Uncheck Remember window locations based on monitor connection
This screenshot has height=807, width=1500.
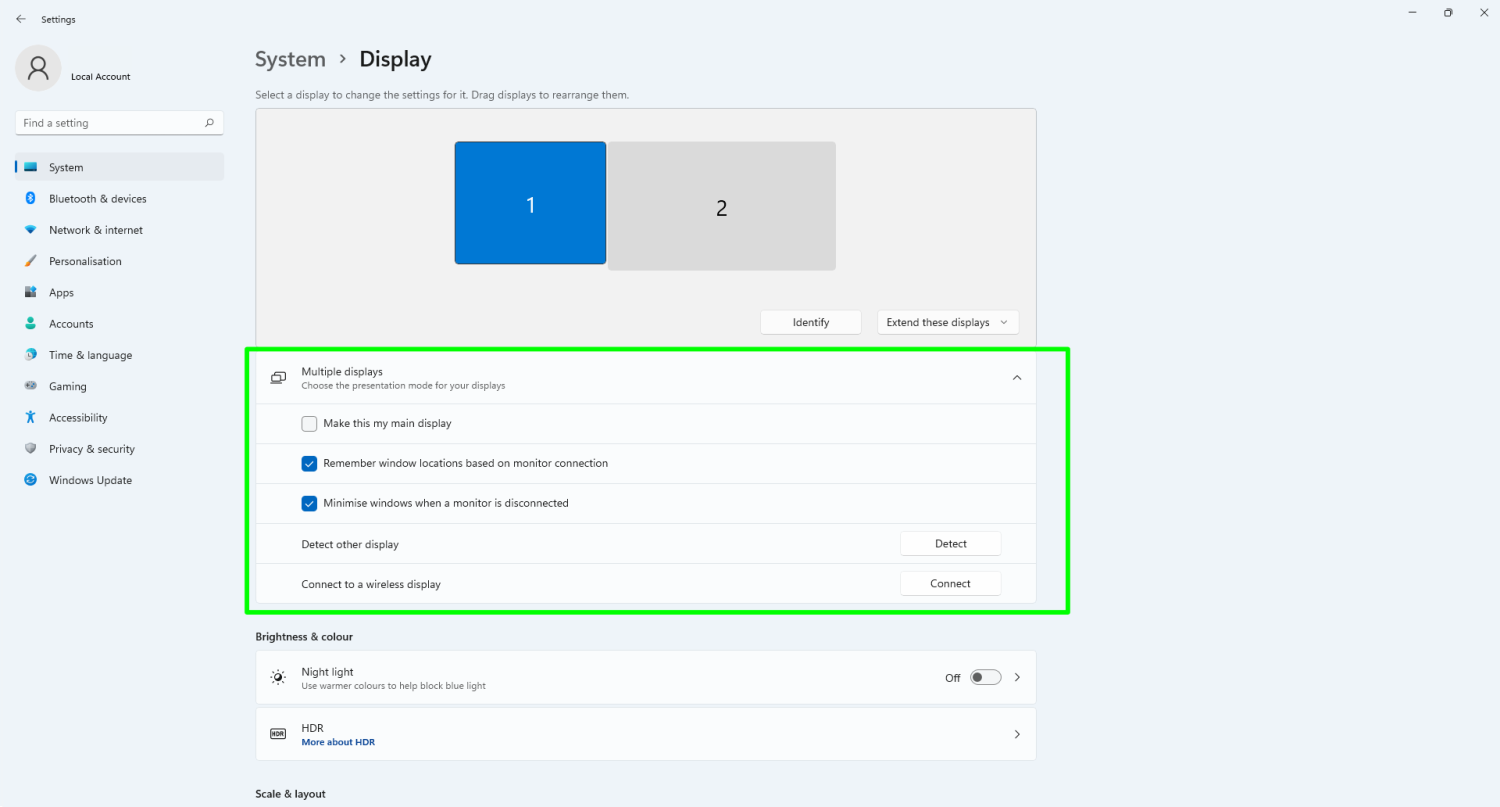(x=309, y=463)
